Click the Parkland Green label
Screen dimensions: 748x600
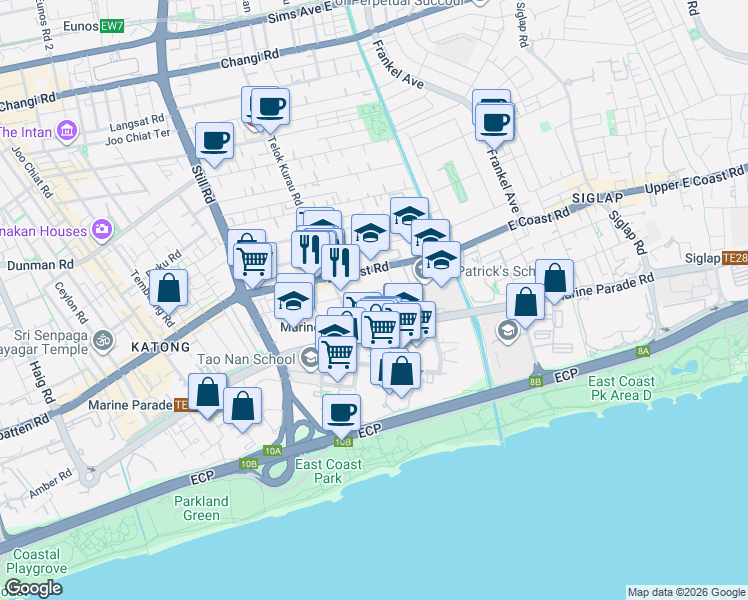(x=201, y=508)
